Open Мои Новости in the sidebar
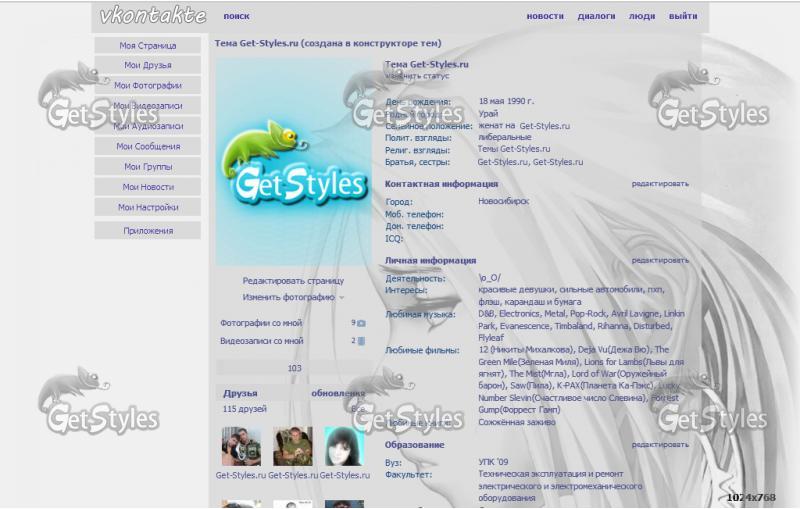 147,187
